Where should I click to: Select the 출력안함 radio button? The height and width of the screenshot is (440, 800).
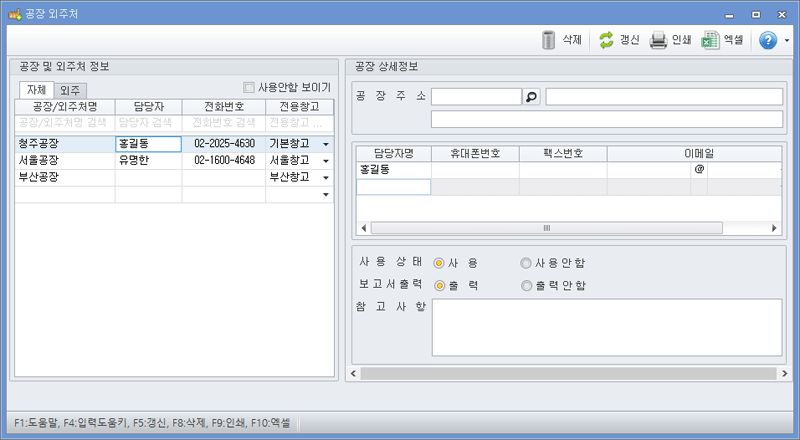coord(526,286)
